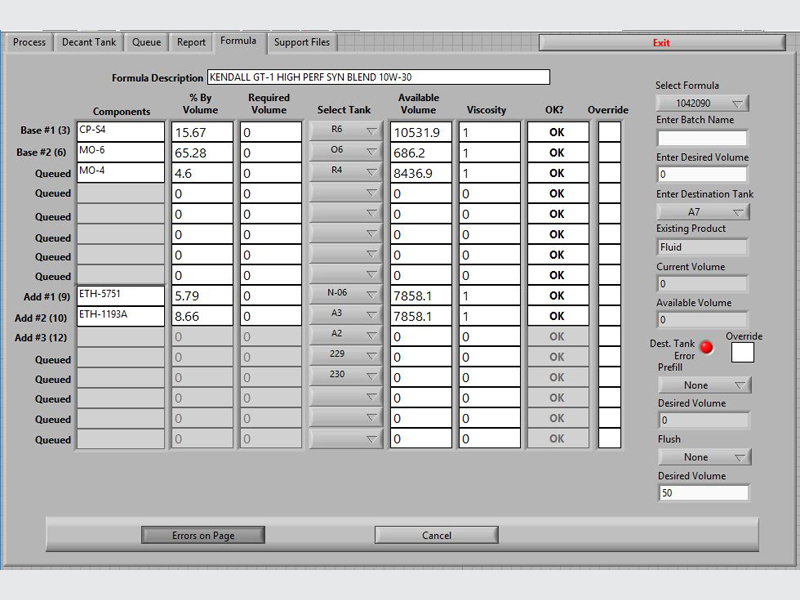Viewport: 800px width, 600px height.
Task: Toggle Override box for the 230 tank row
Action: click(x=609, y=377)
